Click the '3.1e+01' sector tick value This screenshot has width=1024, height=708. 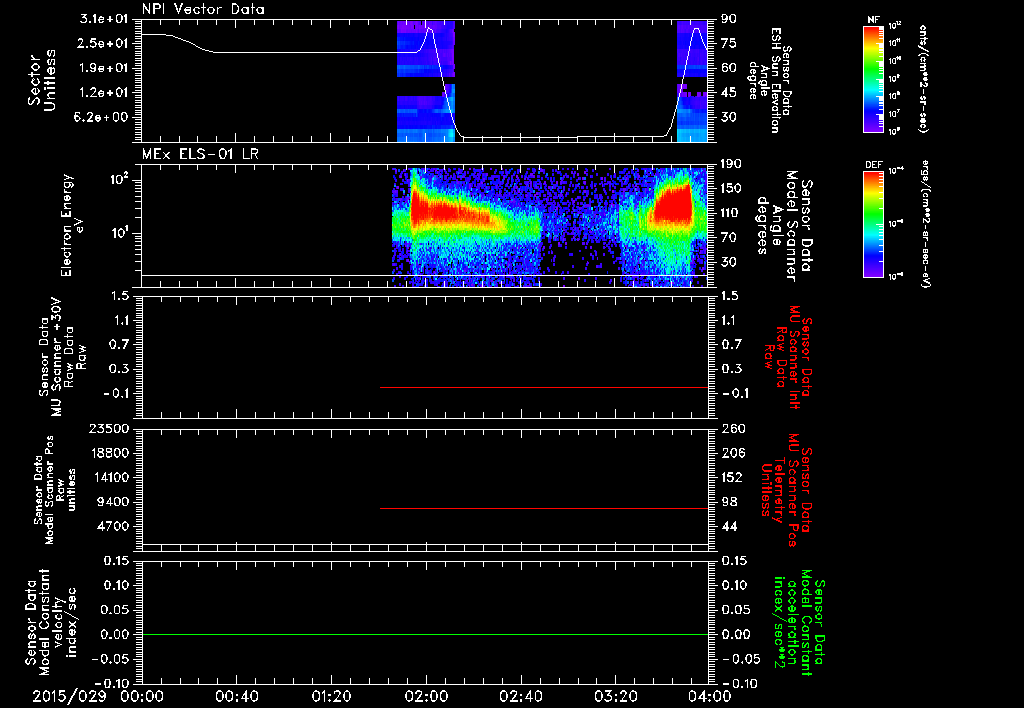104,18
